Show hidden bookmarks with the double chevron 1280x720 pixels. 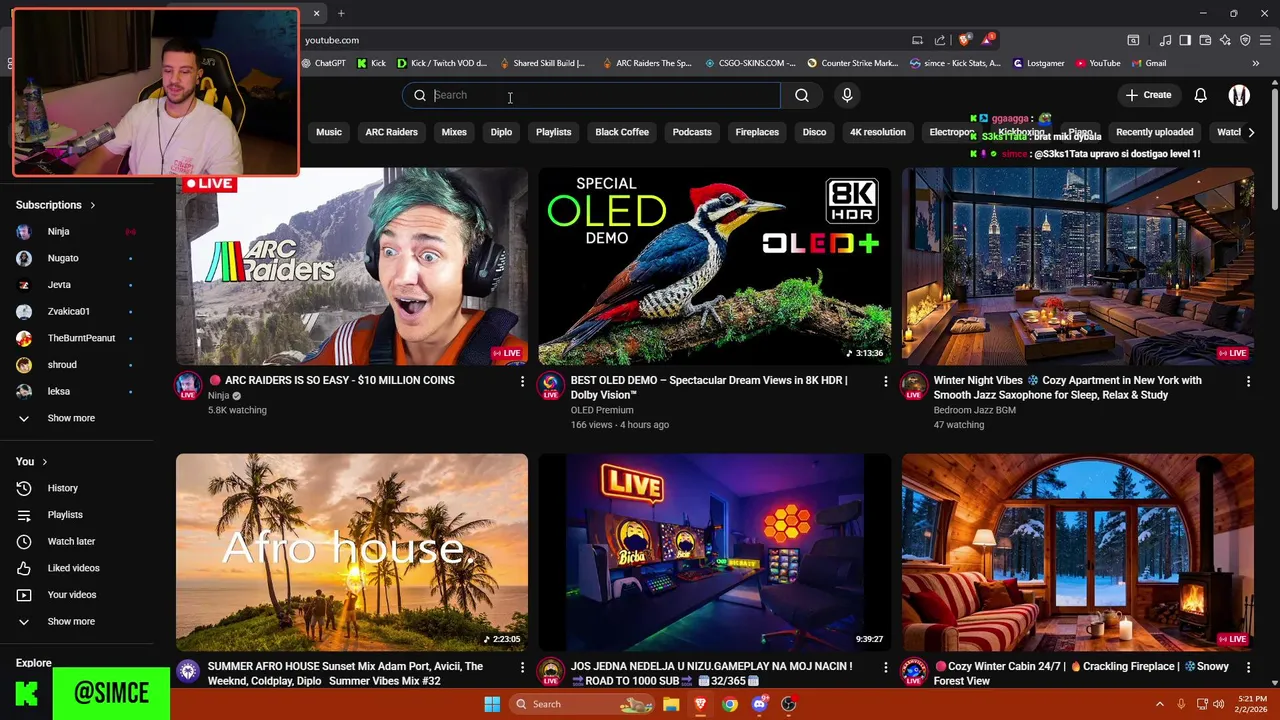click(x=1255, y=63)
